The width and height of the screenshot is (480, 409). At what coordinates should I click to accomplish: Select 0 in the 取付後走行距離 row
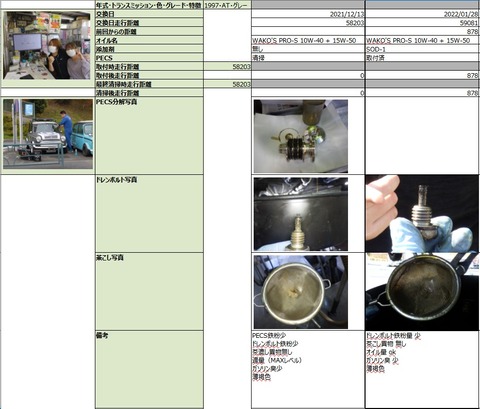pyautogui.click(x=308, y=75)
